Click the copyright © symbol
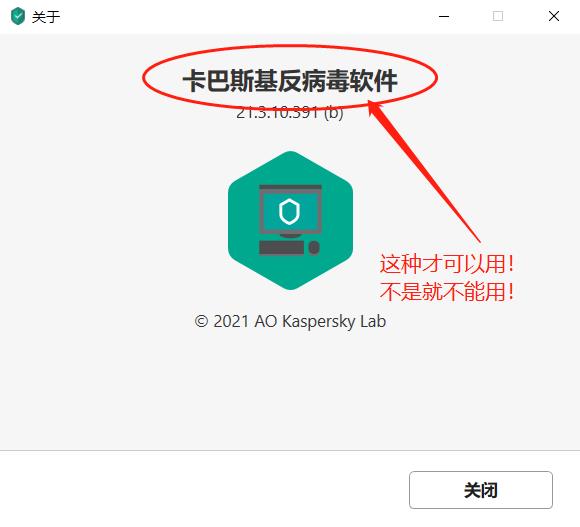580x527 pixels. [201, 321]
